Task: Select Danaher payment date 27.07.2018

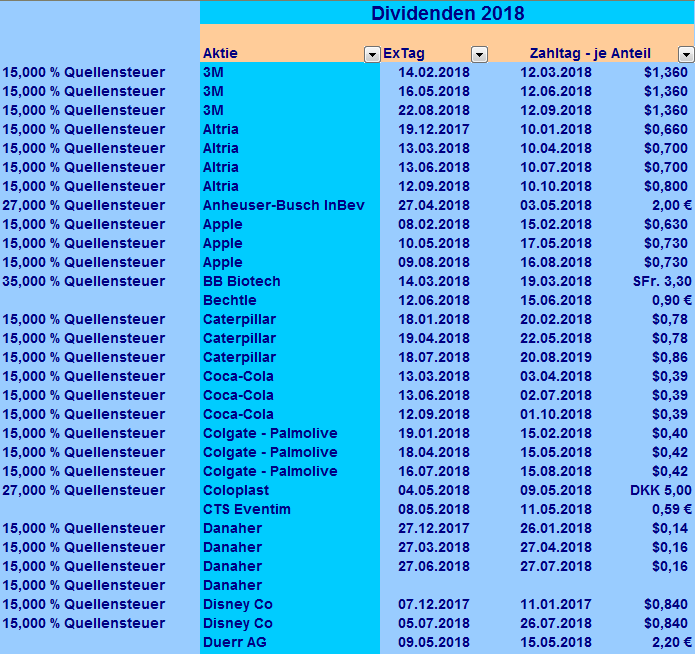Action: [556, 566]
